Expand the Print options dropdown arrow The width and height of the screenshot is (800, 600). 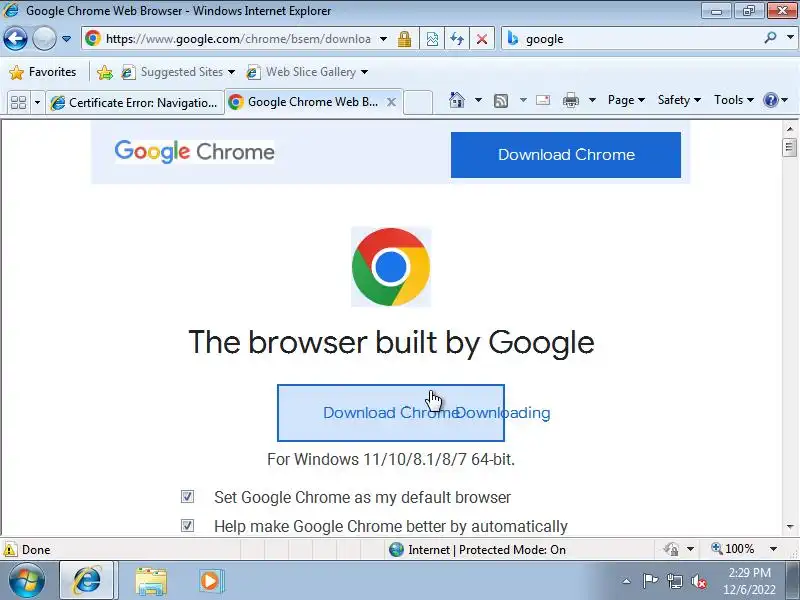(592, 100)
